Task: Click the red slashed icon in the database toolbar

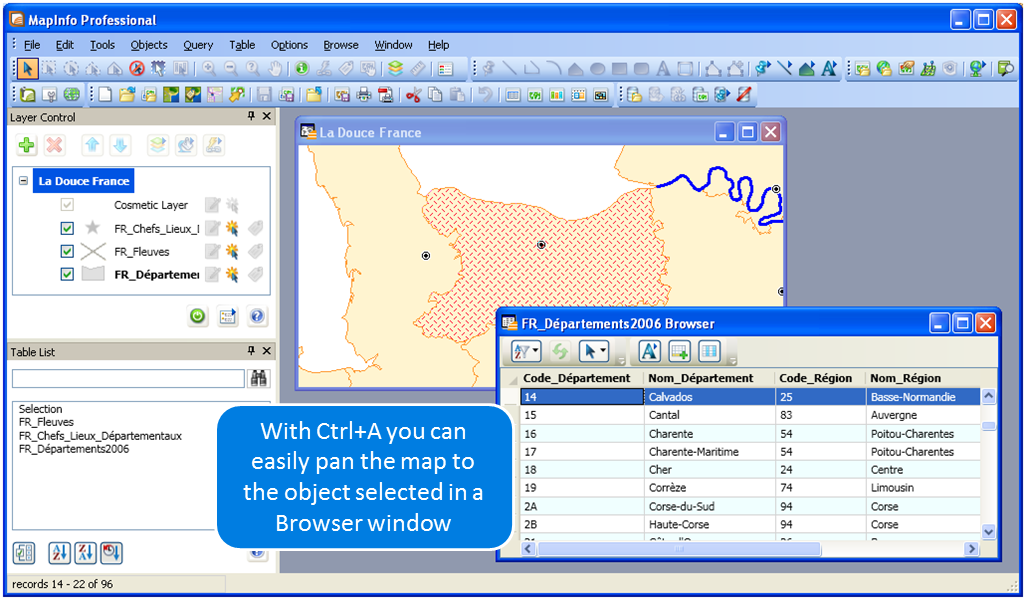Action: pyautogui.click(x=743, y=94)
